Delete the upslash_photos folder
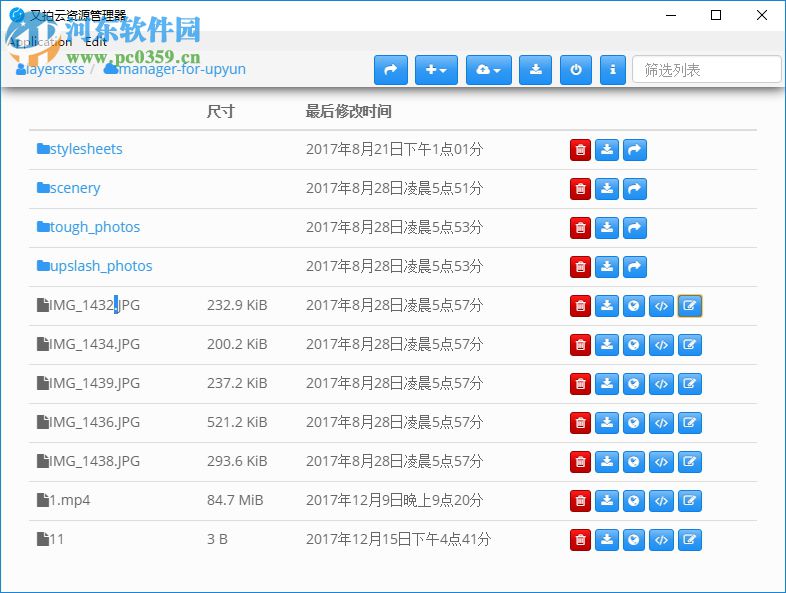 click(580, 267)
